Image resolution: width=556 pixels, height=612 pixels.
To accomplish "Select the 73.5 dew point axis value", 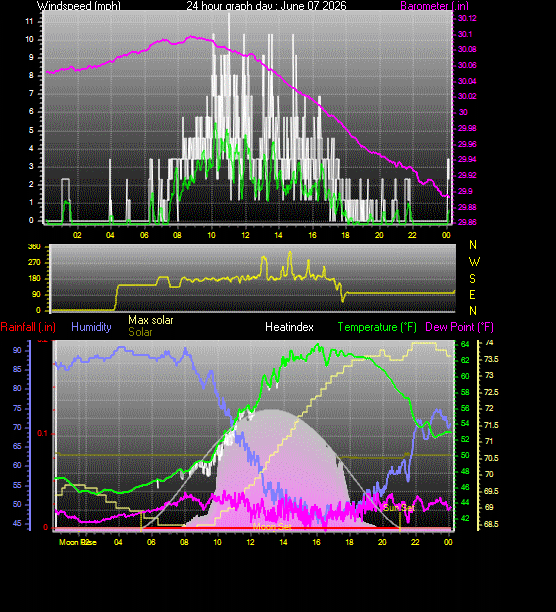I will coord(491,359).
